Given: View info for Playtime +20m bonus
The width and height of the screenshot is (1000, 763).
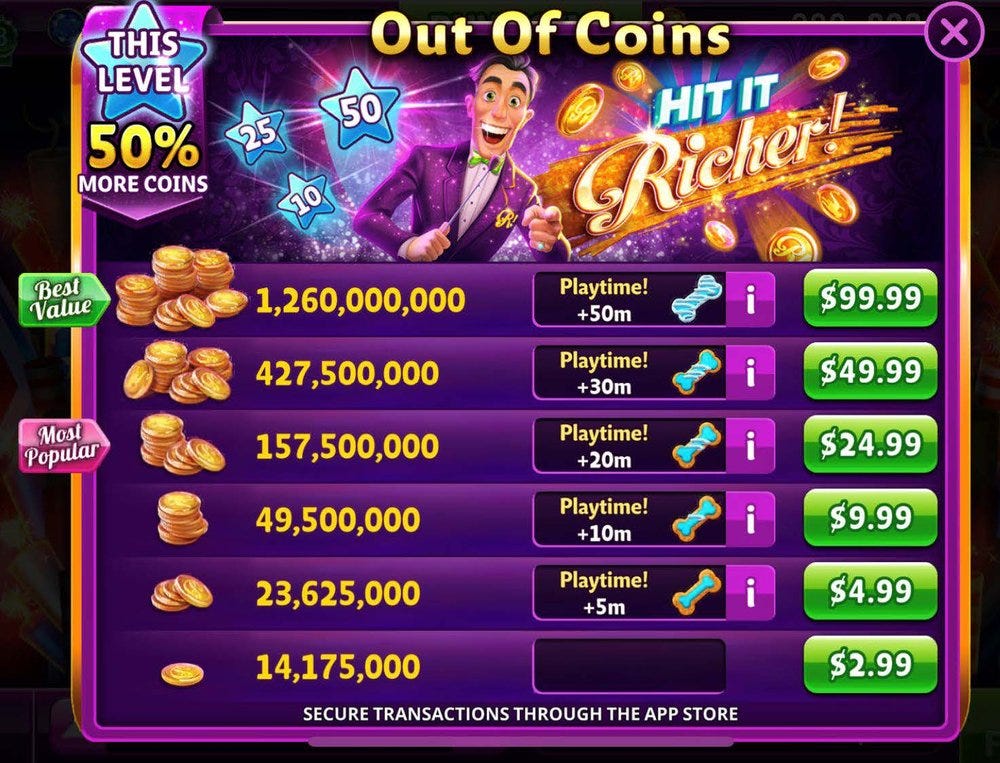Looking at the screenshot, I should 751,446.
